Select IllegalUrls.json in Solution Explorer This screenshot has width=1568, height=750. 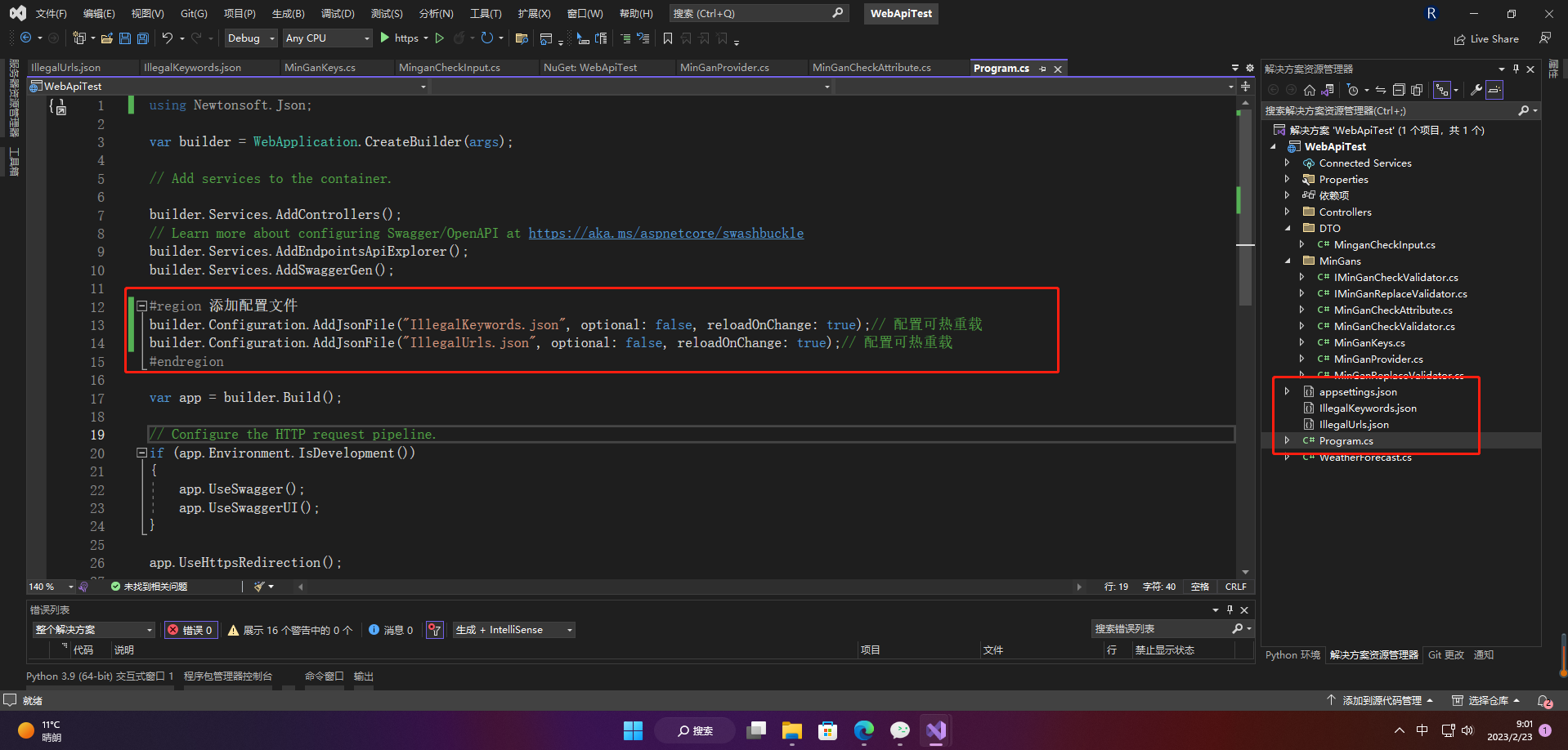(x=1354, y=424)
